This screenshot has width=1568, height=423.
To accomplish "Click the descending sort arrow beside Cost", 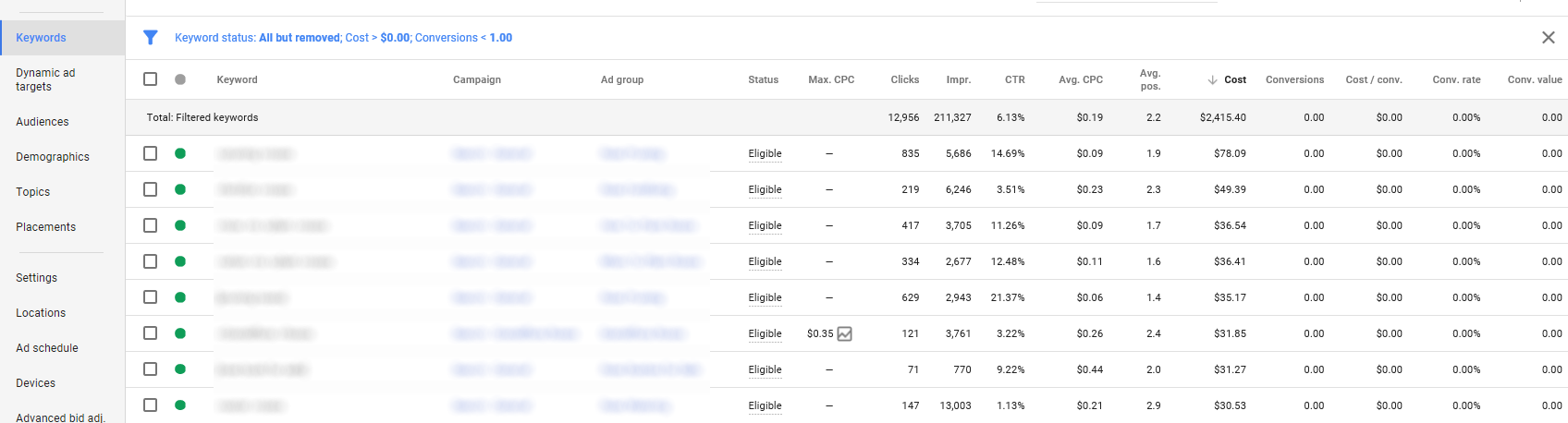I will point(1212,80).
